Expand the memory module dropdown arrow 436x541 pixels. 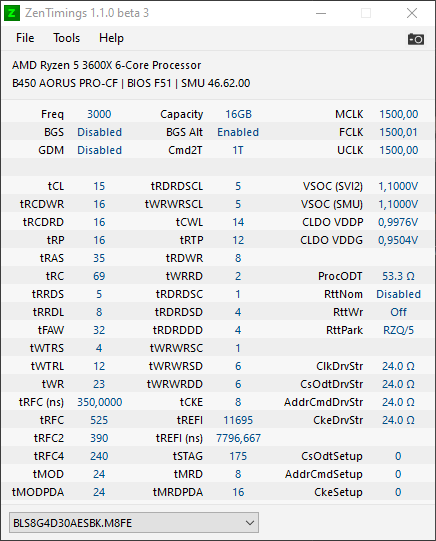tap(250, 523)
